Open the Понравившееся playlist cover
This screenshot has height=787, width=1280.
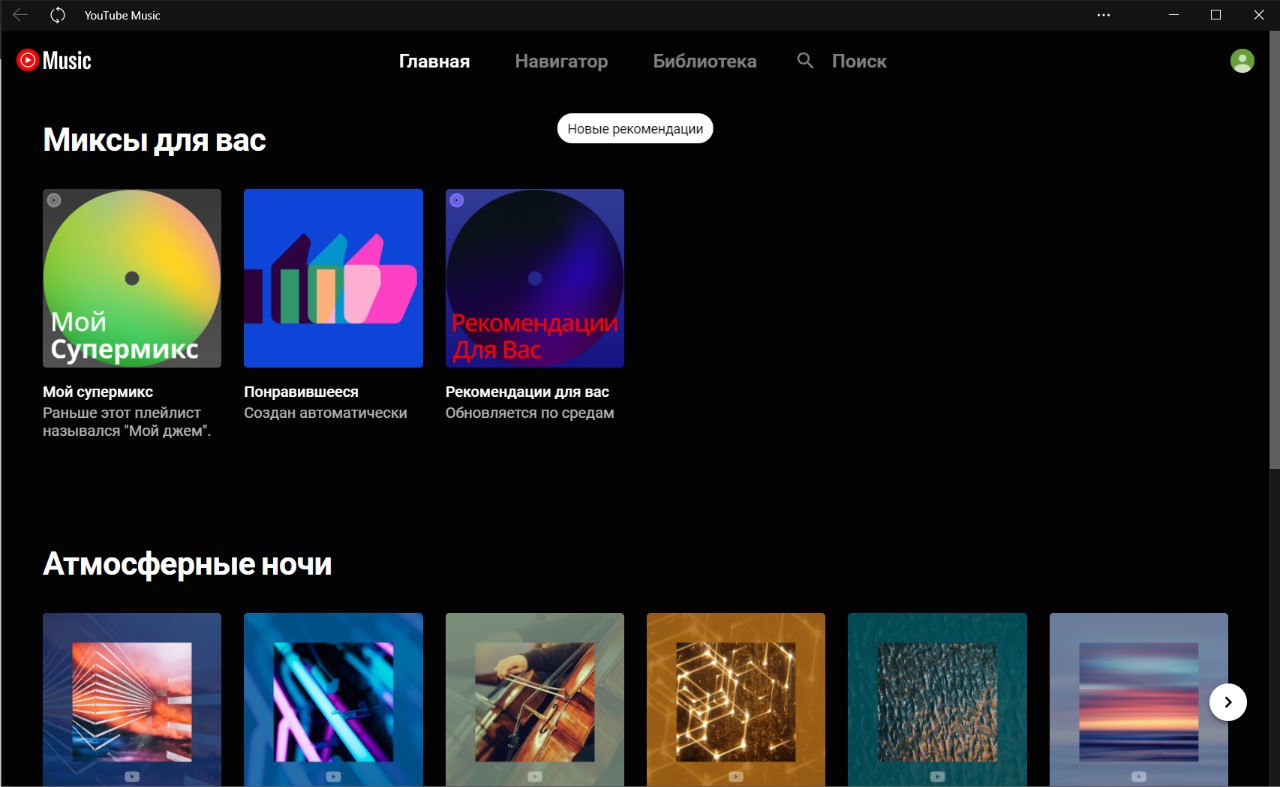click(333, 278)
